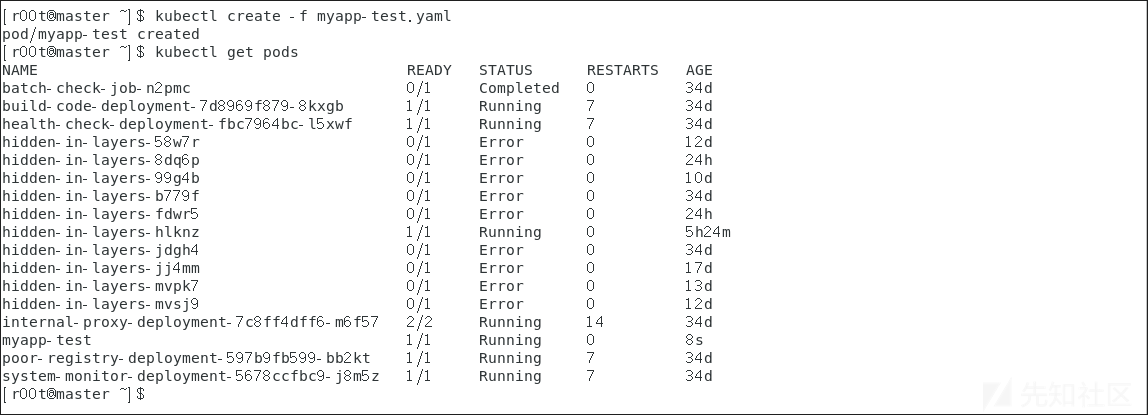Click the batch-check-job-n2pmc pod name
This screenshot has width=1148, height=415.
[96, 88]
